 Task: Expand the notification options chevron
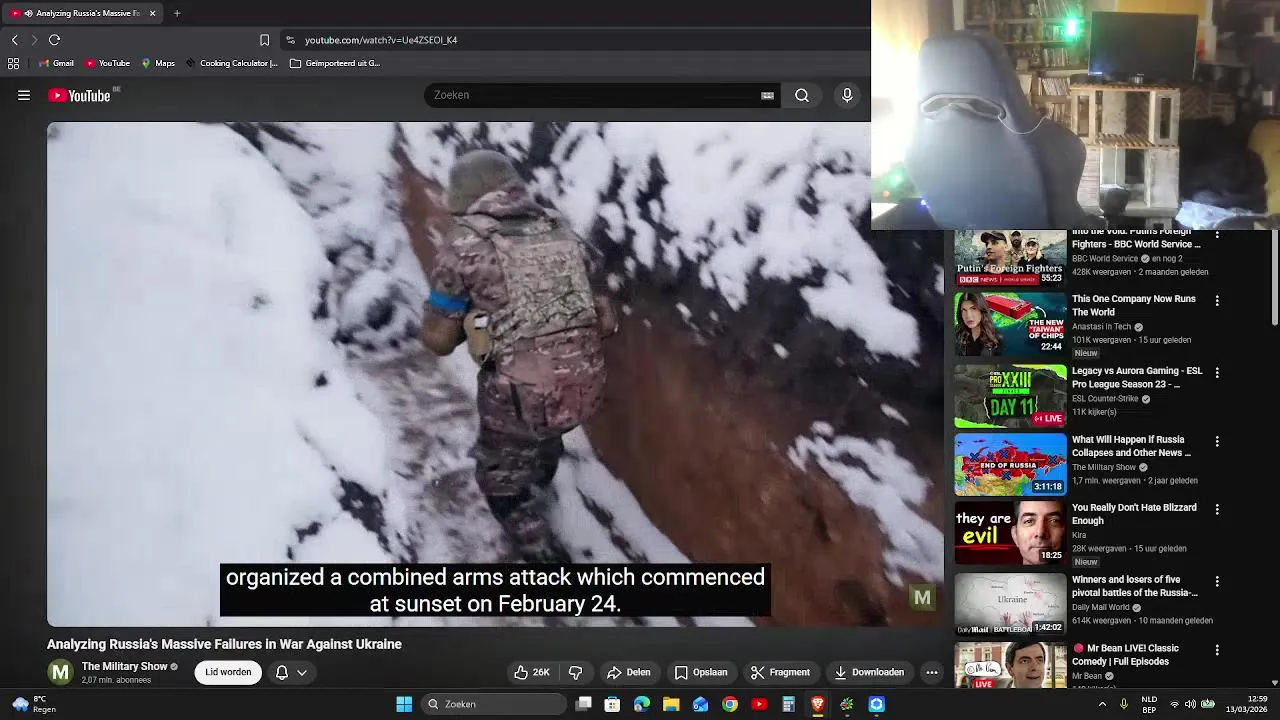[301, 672]
